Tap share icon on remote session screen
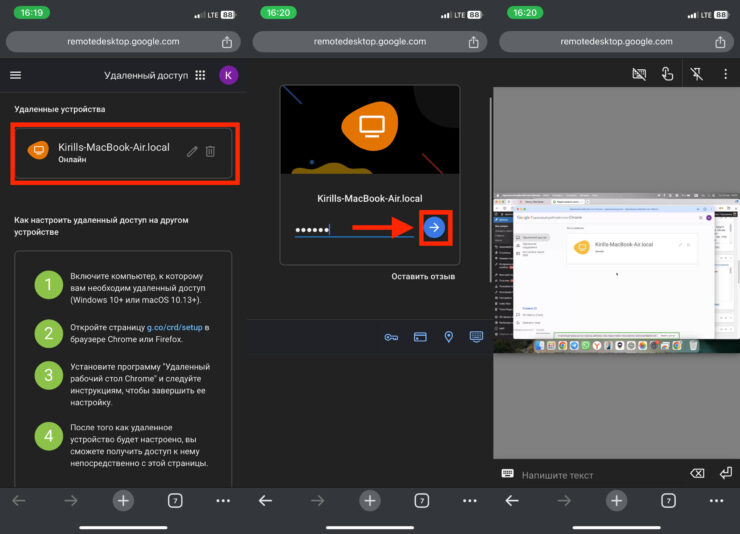The image size is (740, 534). point(720,42)
